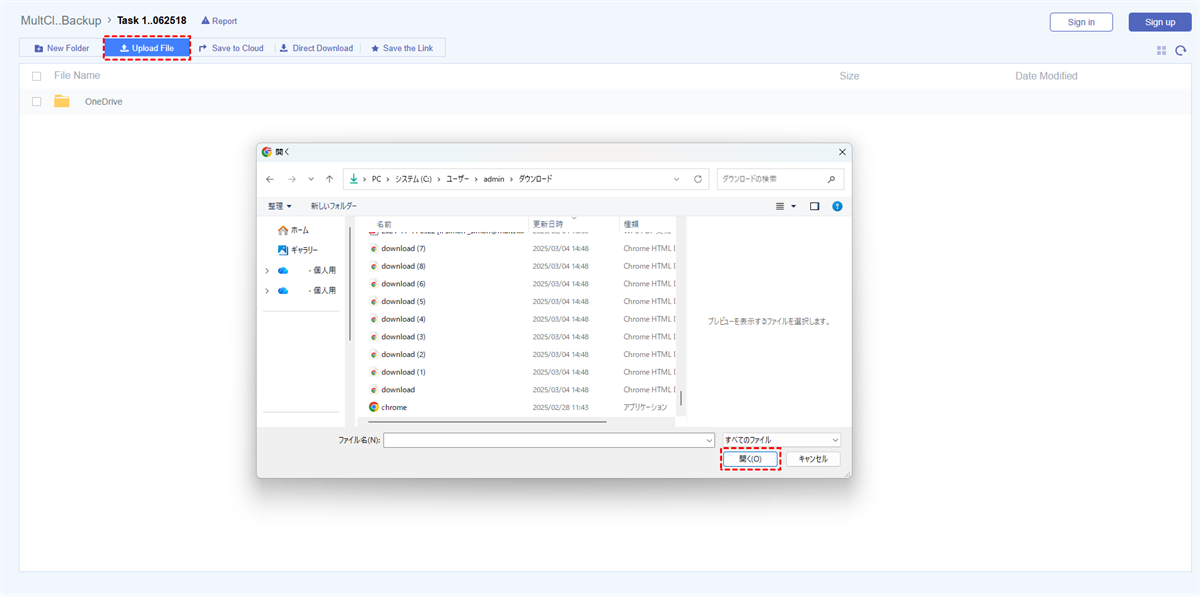The image size is (1200, 596).
Task: Click the 開く(O) button
Action: coord(750,459)
